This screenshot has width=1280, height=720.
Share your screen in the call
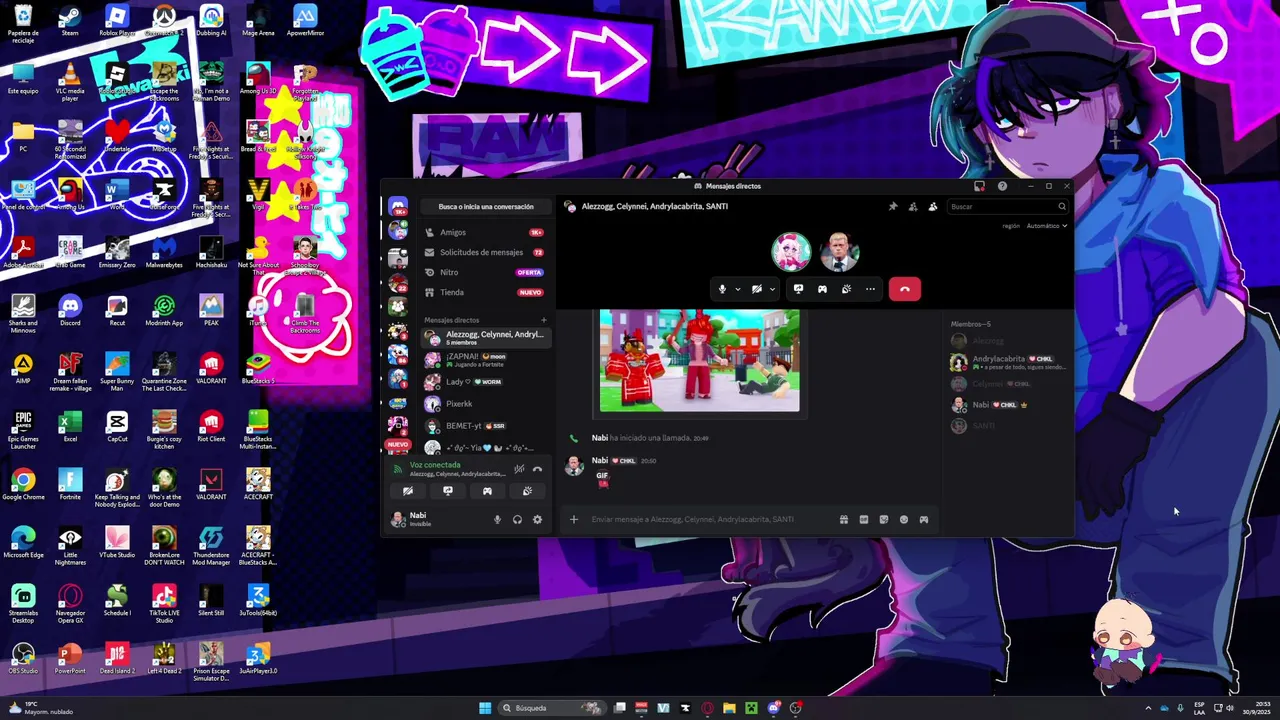point(798,289)
